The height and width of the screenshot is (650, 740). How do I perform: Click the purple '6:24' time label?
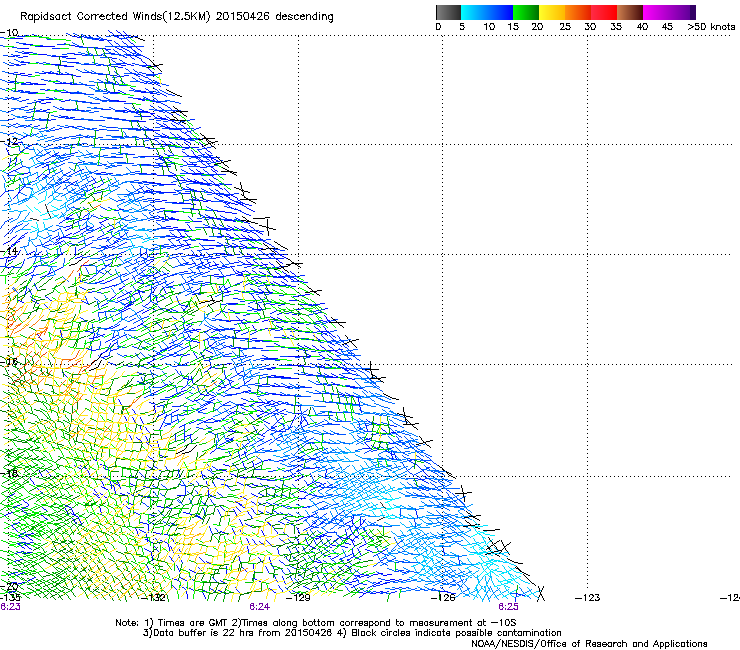point(260,607)
